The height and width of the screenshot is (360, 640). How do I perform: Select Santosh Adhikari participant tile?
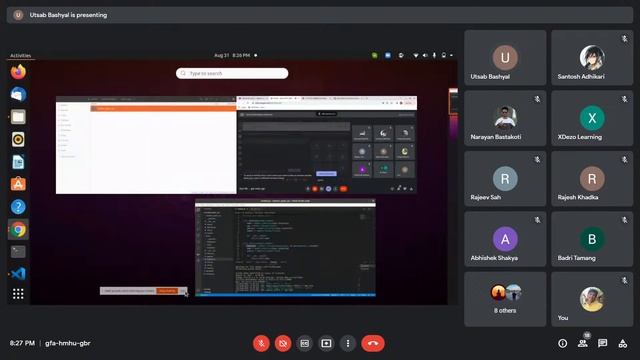pyautogui.click(x=592, y=58)
